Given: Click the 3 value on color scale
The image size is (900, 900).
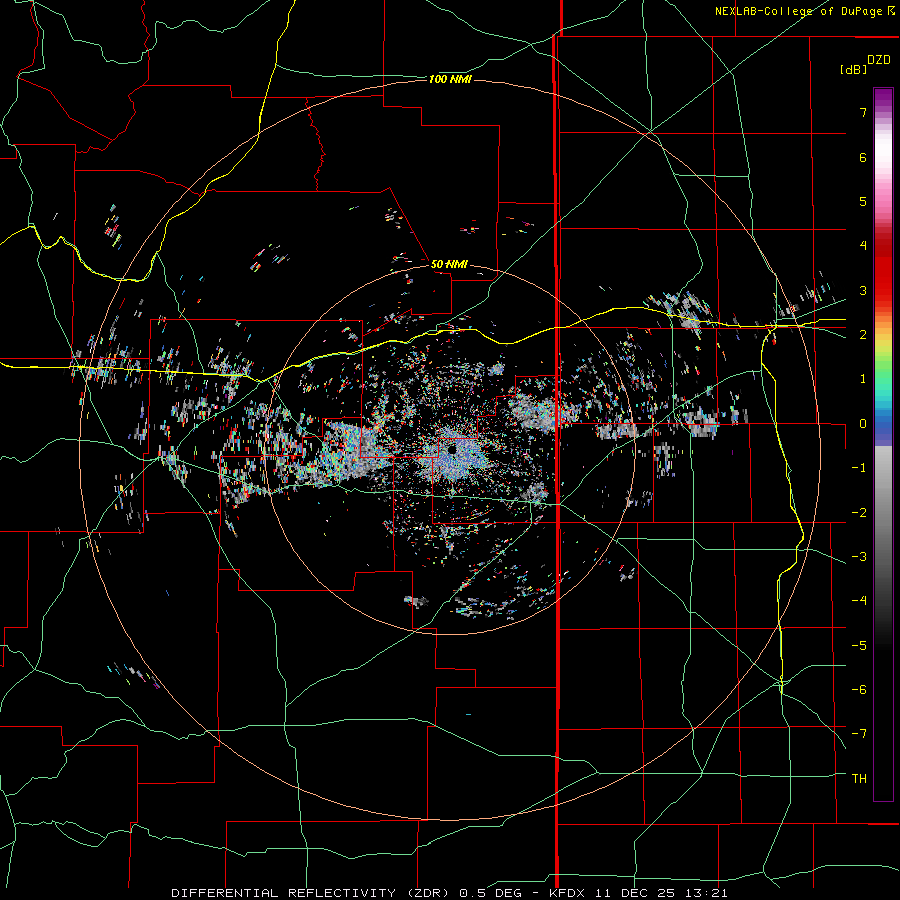Looking at the screenshot, I should pyautogui.click(x=863, y=290).
